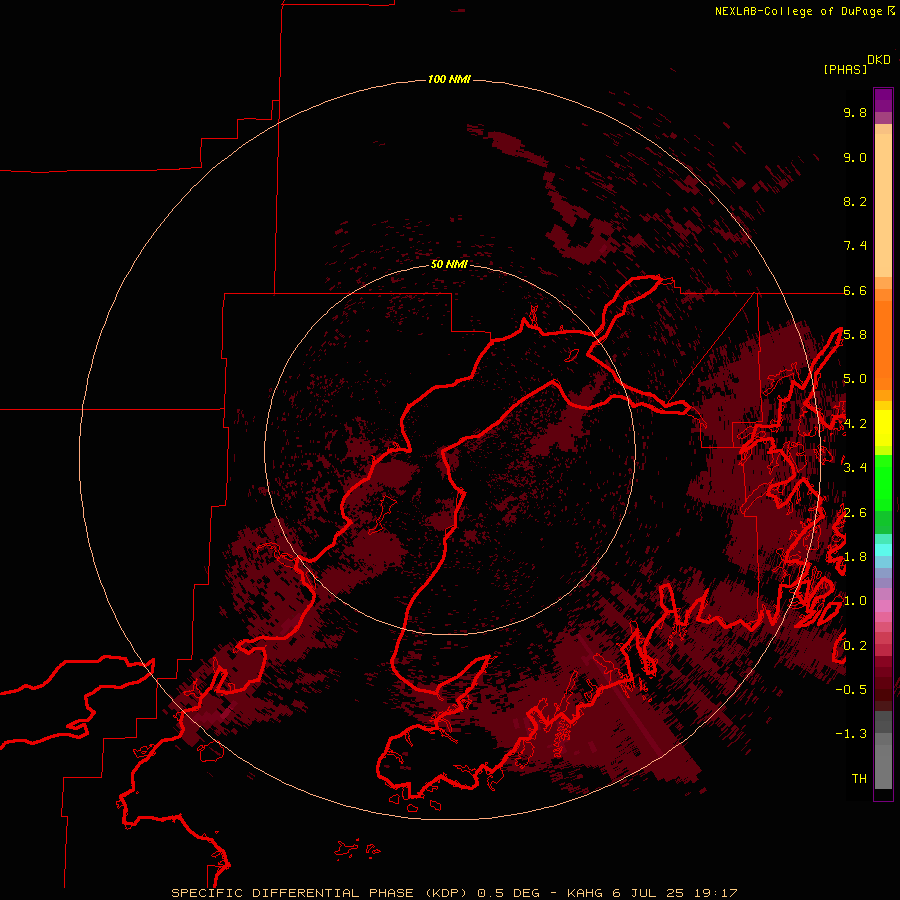
Task: Select the 4.2 scale value
Action: point(855,424)
